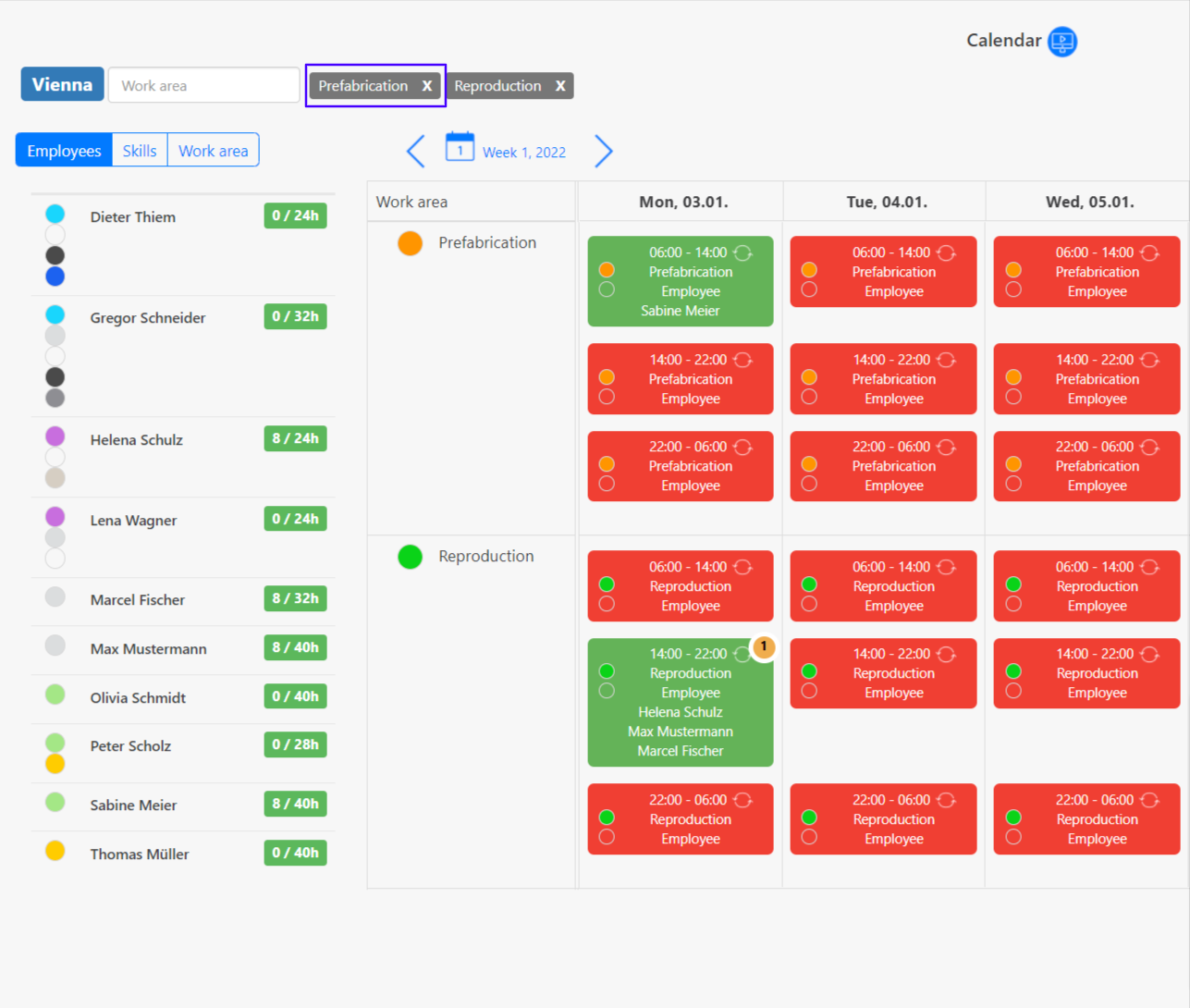Click the calendar icon beside Week 1, 2022
This screenshot has height=1008, width=1190.
pyautogui.click(x=460, y=149)
